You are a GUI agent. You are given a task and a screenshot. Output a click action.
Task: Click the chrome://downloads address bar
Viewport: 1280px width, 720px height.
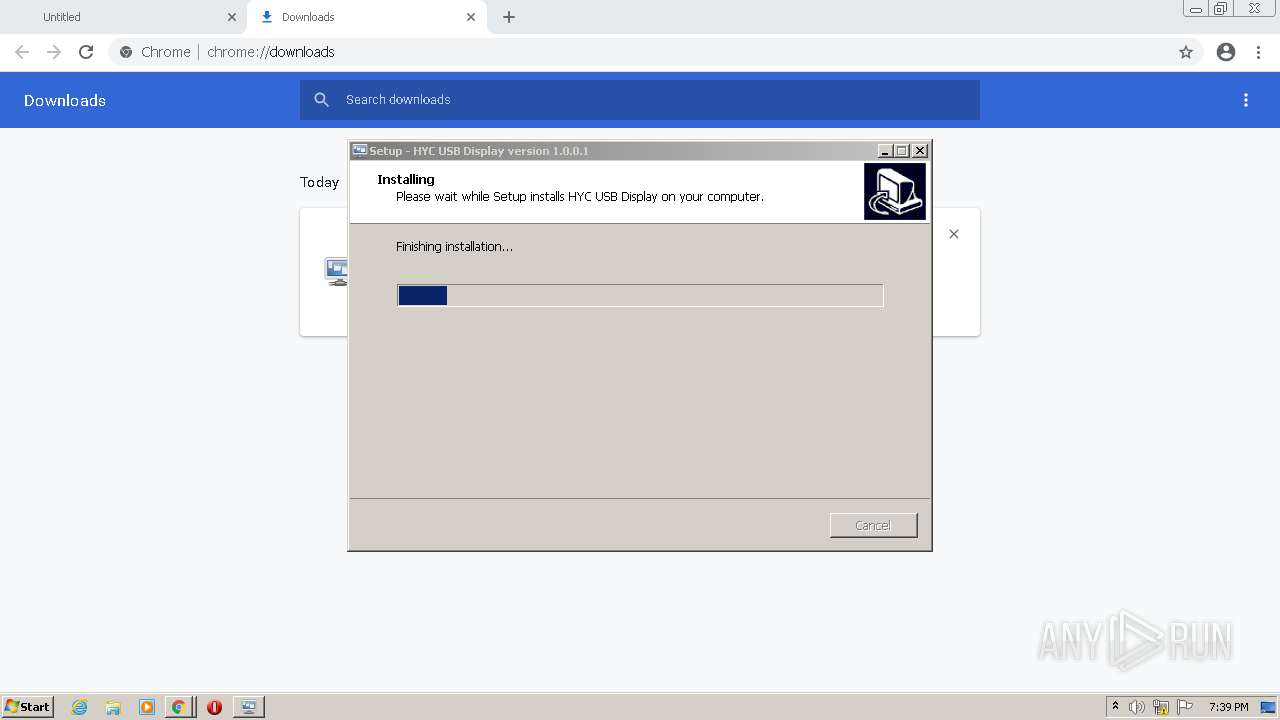click(x=655, y=52)
